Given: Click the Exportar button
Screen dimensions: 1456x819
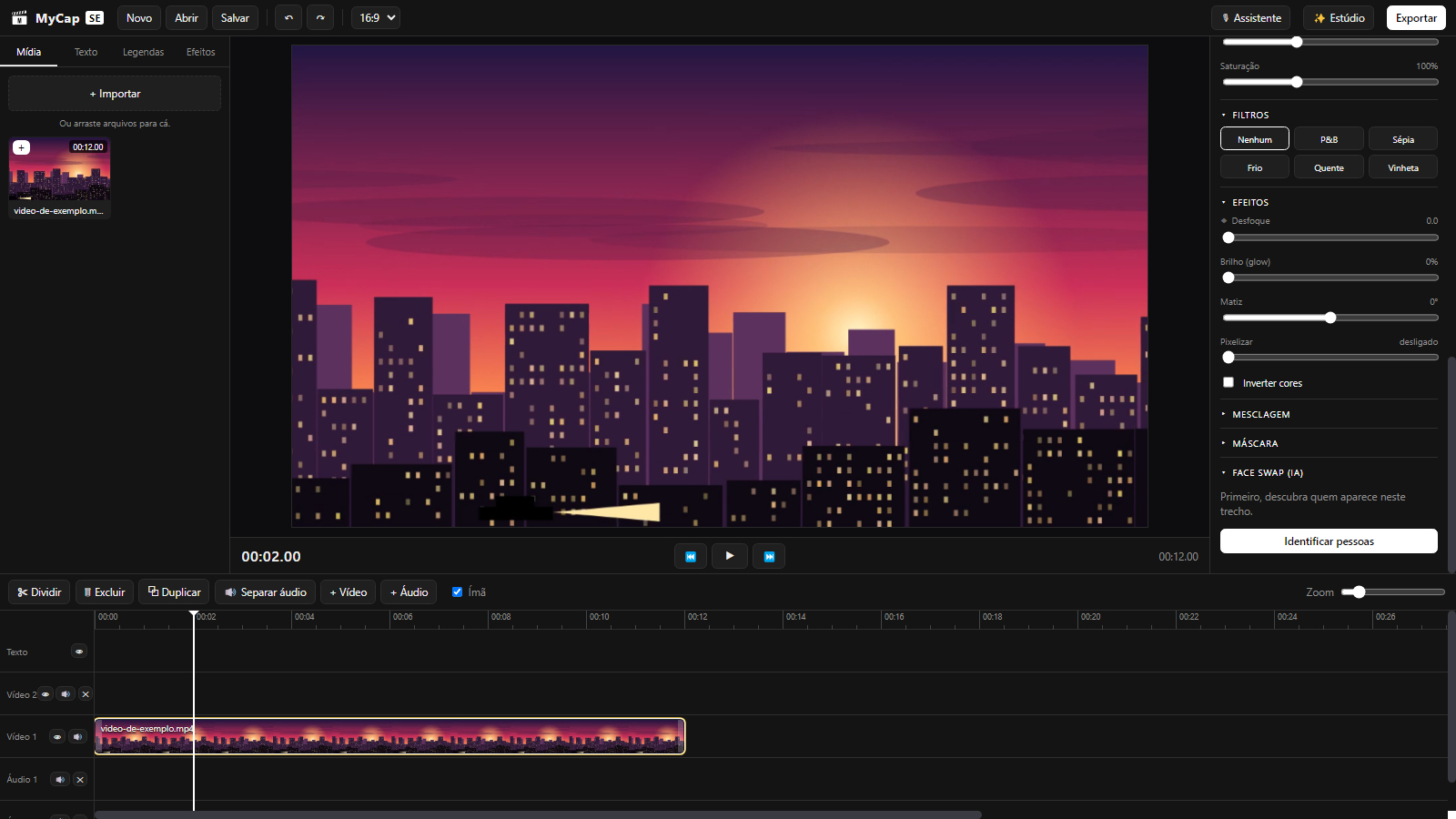Looking at the screenshot, I should pos(1416,18).
